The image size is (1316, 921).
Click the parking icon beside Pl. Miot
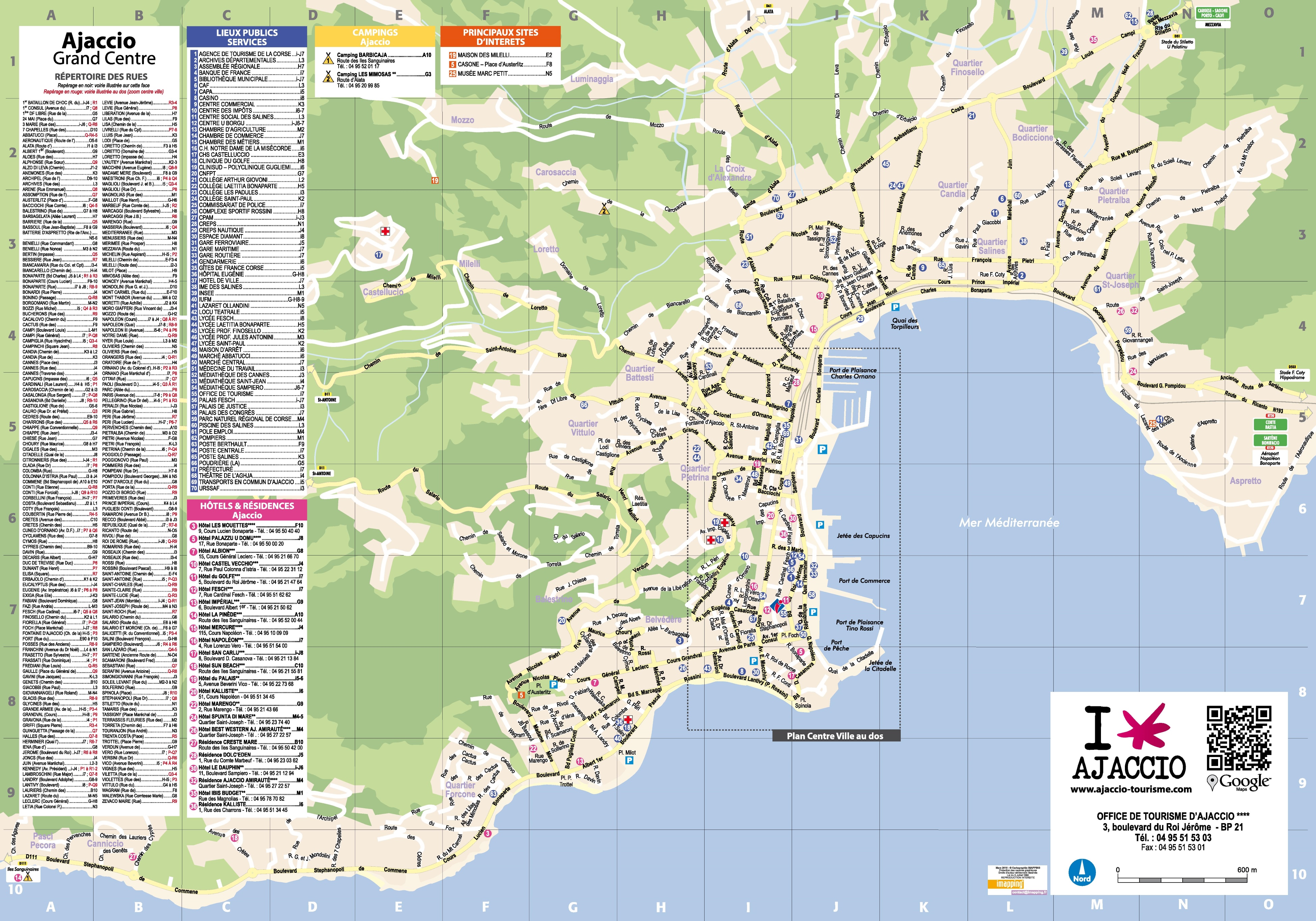coord(629,761)
